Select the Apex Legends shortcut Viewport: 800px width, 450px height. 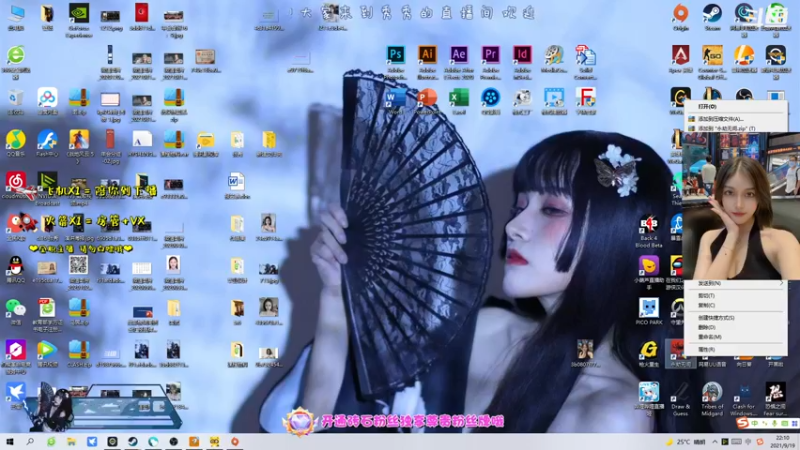pos(681,55)
